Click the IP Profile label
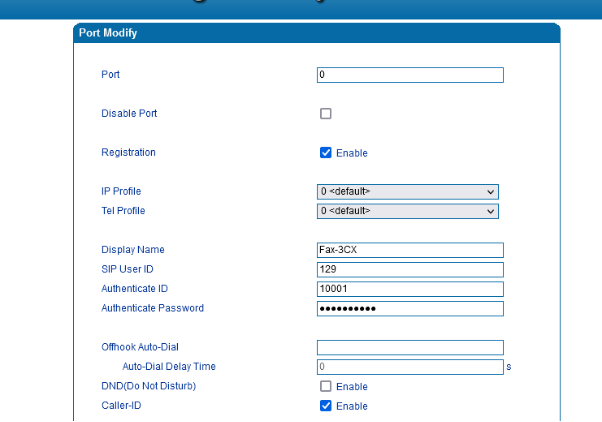 [121, 191]
